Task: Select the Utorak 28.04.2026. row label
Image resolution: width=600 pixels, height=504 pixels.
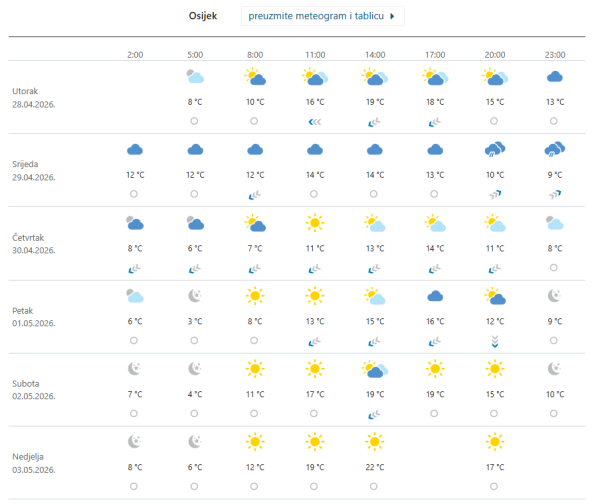Action: click(x=32, y=97)
